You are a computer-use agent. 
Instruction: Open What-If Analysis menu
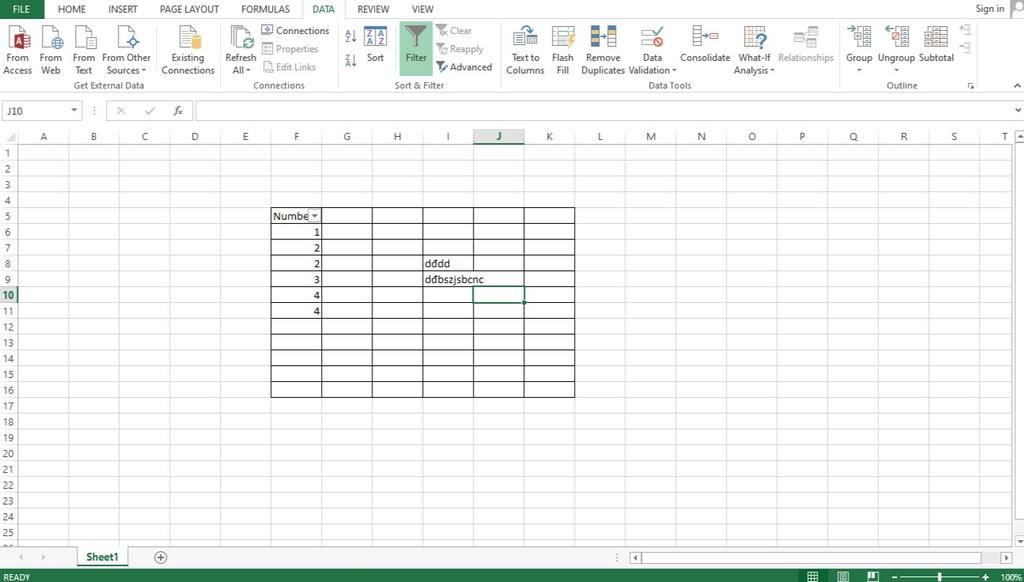pos(754,51)
